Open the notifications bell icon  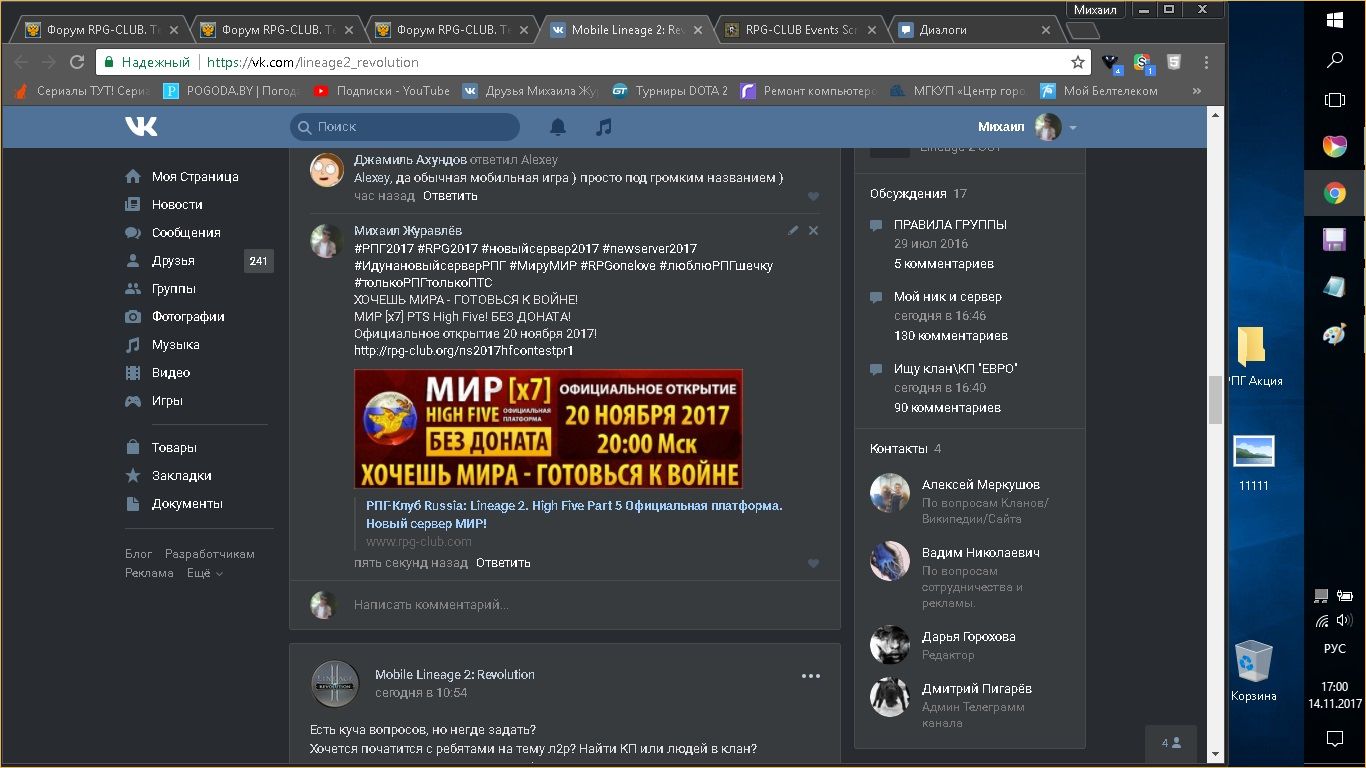558,127
